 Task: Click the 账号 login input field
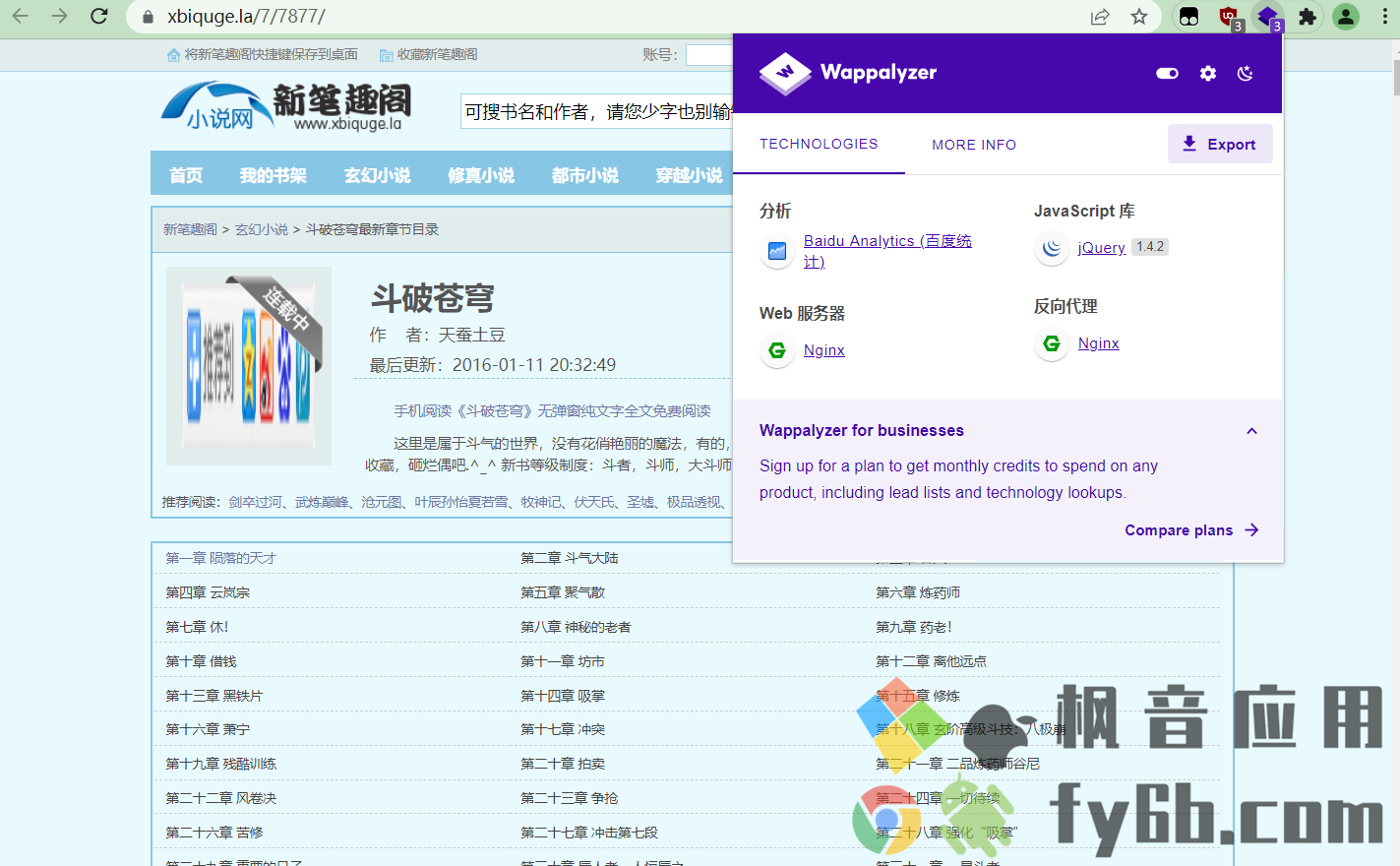(x=708, y=55)
